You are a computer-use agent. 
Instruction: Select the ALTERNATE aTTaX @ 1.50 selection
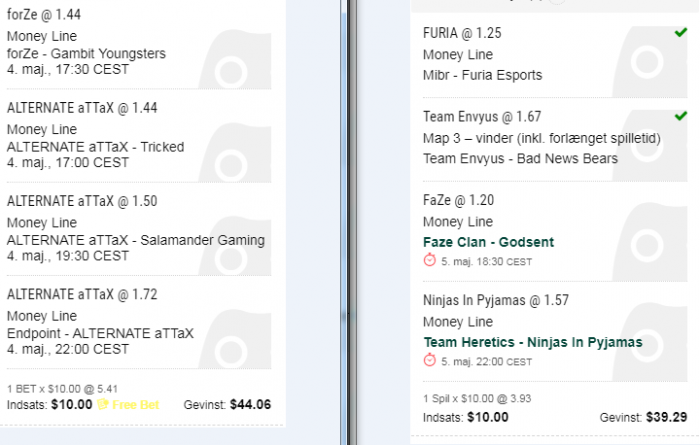pos(82,201)
